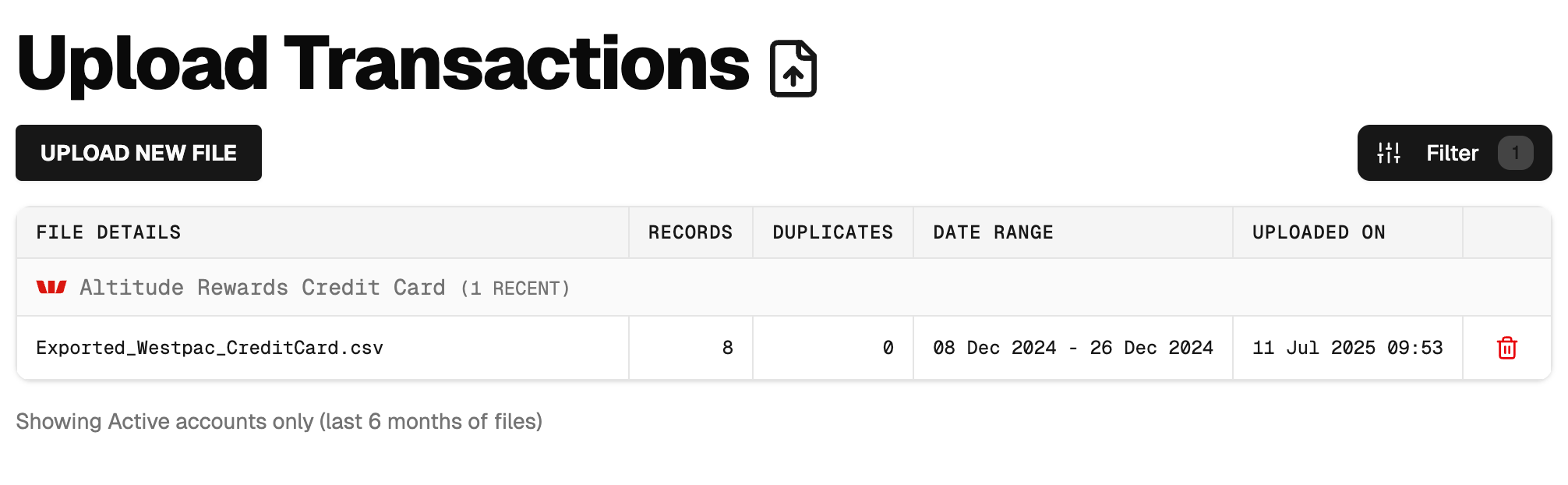Click the upload file icon beside the title
1568x485 pixels.
click(793, 69)
